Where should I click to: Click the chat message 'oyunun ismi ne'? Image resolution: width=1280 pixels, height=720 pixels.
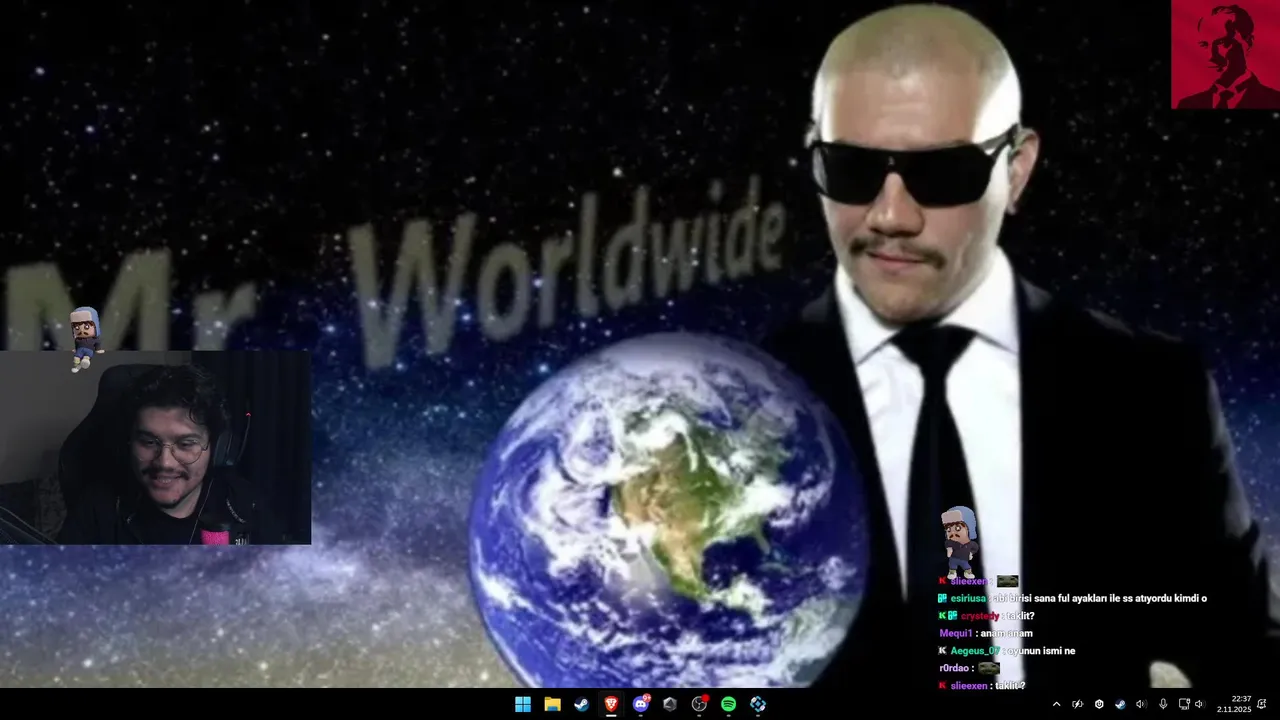click(1041, 651)
